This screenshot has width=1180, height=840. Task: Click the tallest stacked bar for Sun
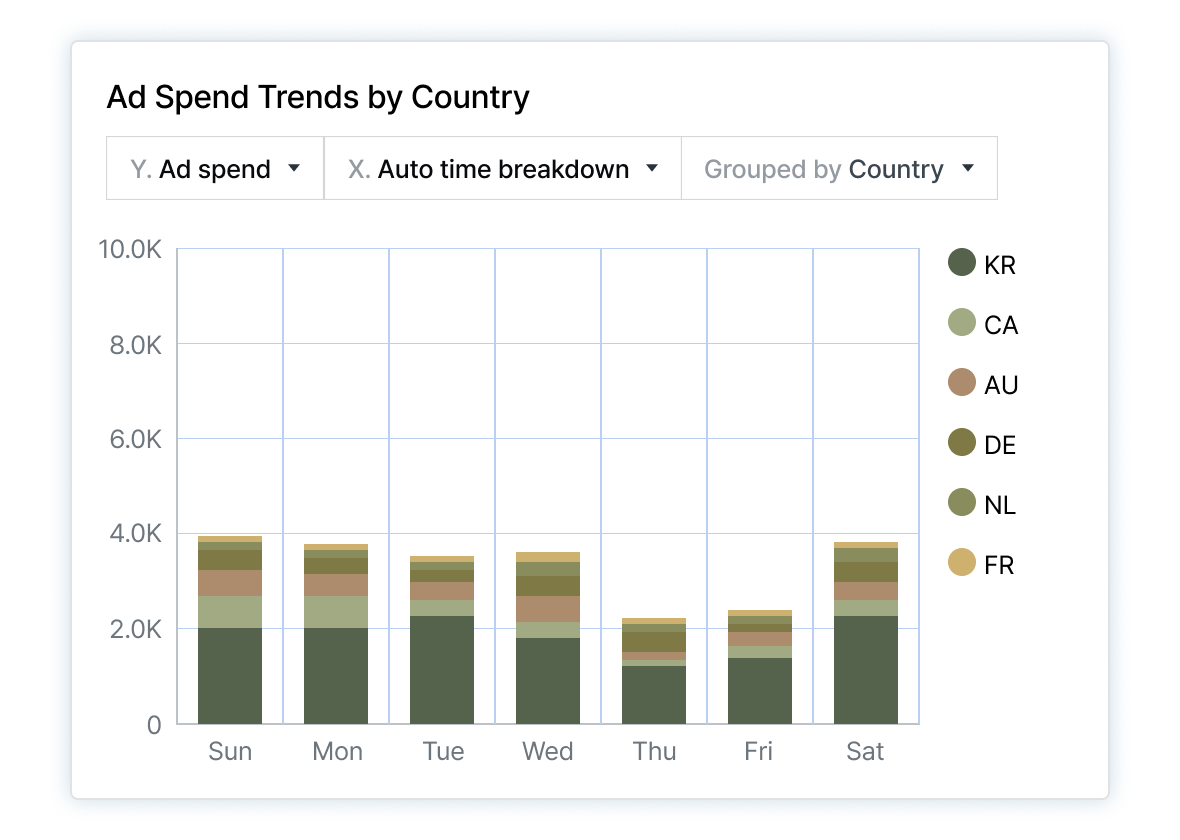tap(231, 630)
